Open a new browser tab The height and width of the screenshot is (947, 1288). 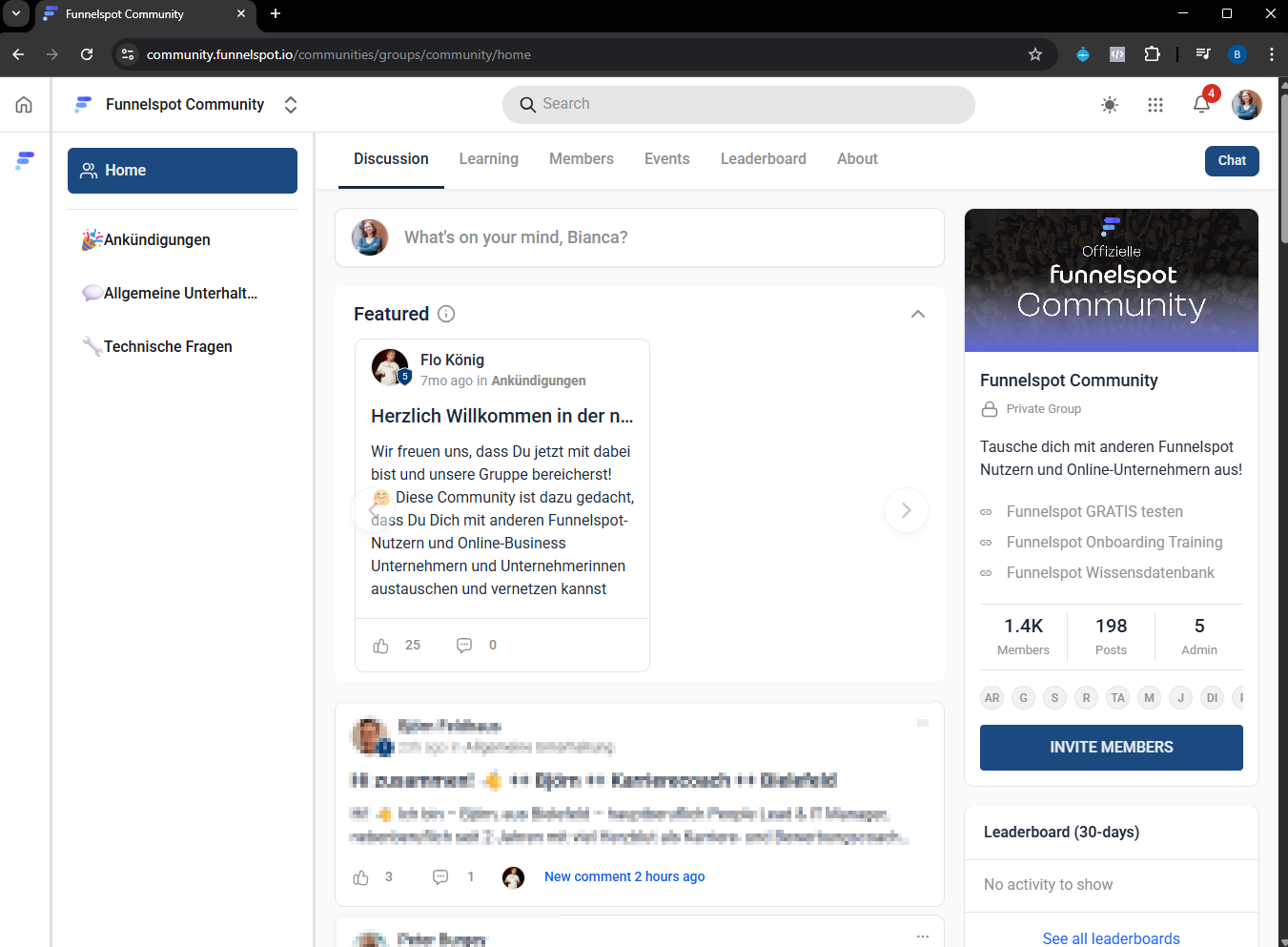276,13
